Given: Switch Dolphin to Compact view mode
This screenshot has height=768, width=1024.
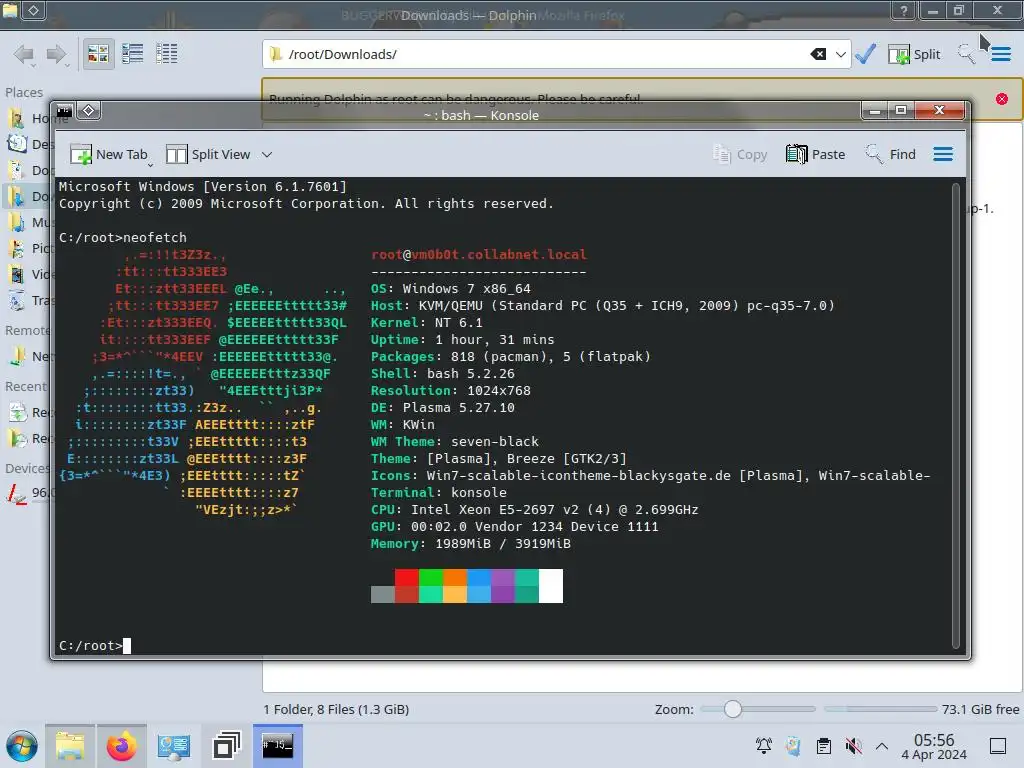Looking at the screenshot, I should [x=133, y=54].
